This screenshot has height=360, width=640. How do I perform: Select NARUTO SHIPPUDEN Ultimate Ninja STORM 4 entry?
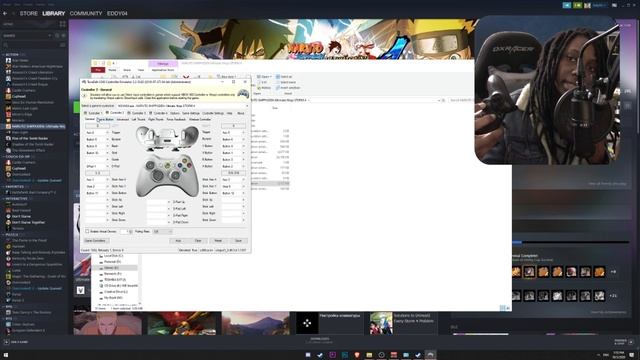point(35,126)
